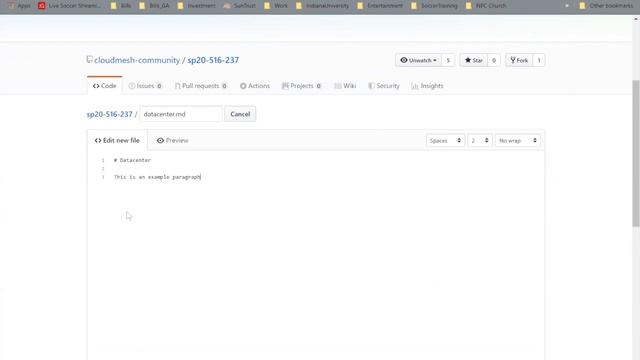Open the Unwatch dropdown

tap(418, 60)
